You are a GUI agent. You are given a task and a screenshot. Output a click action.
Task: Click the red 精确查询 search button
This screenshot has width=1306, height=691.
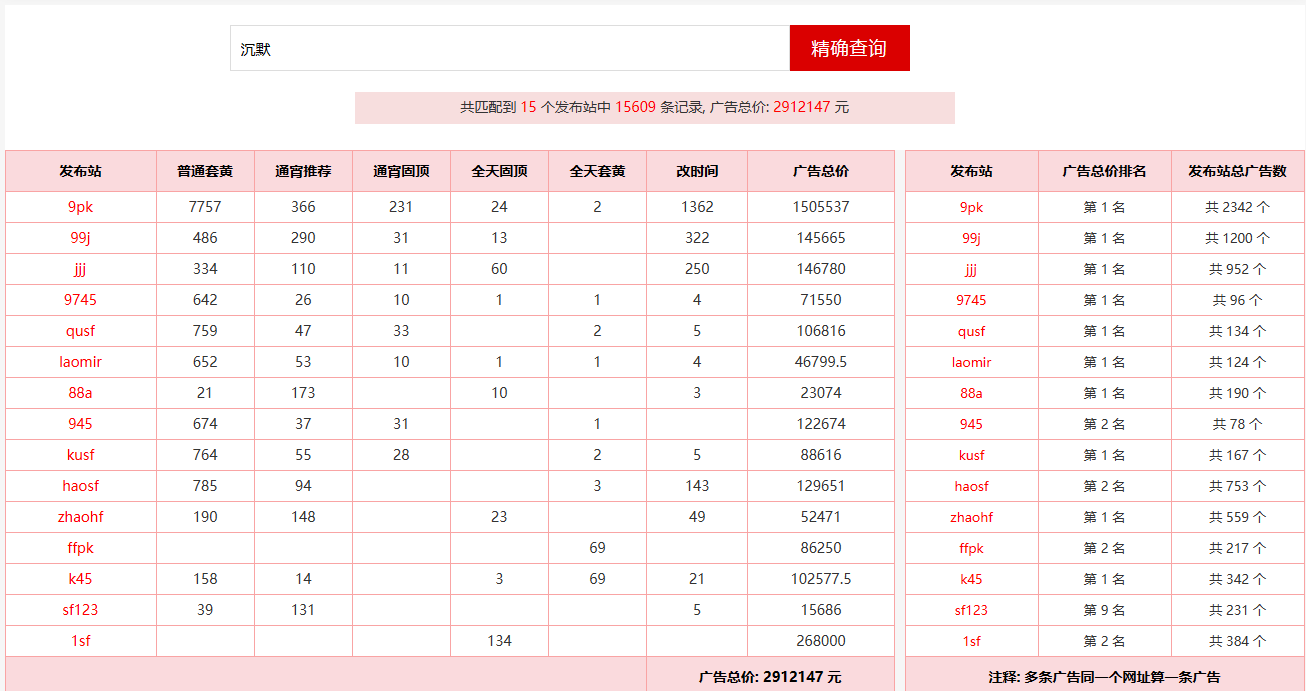[849, 48]
